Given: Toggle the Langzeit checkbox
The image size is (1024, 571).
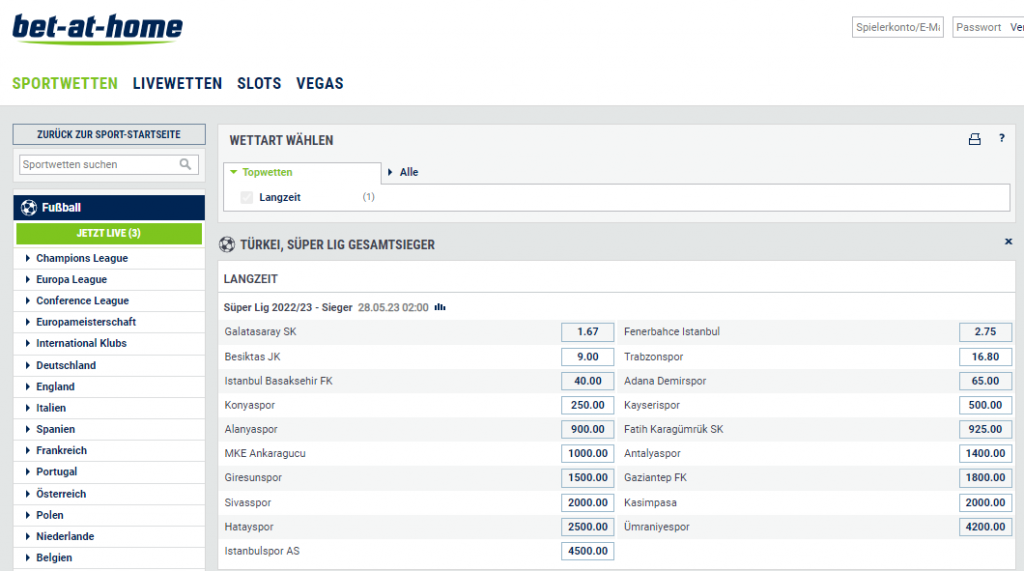Looking at the screenshot, I should pos(247,197).
